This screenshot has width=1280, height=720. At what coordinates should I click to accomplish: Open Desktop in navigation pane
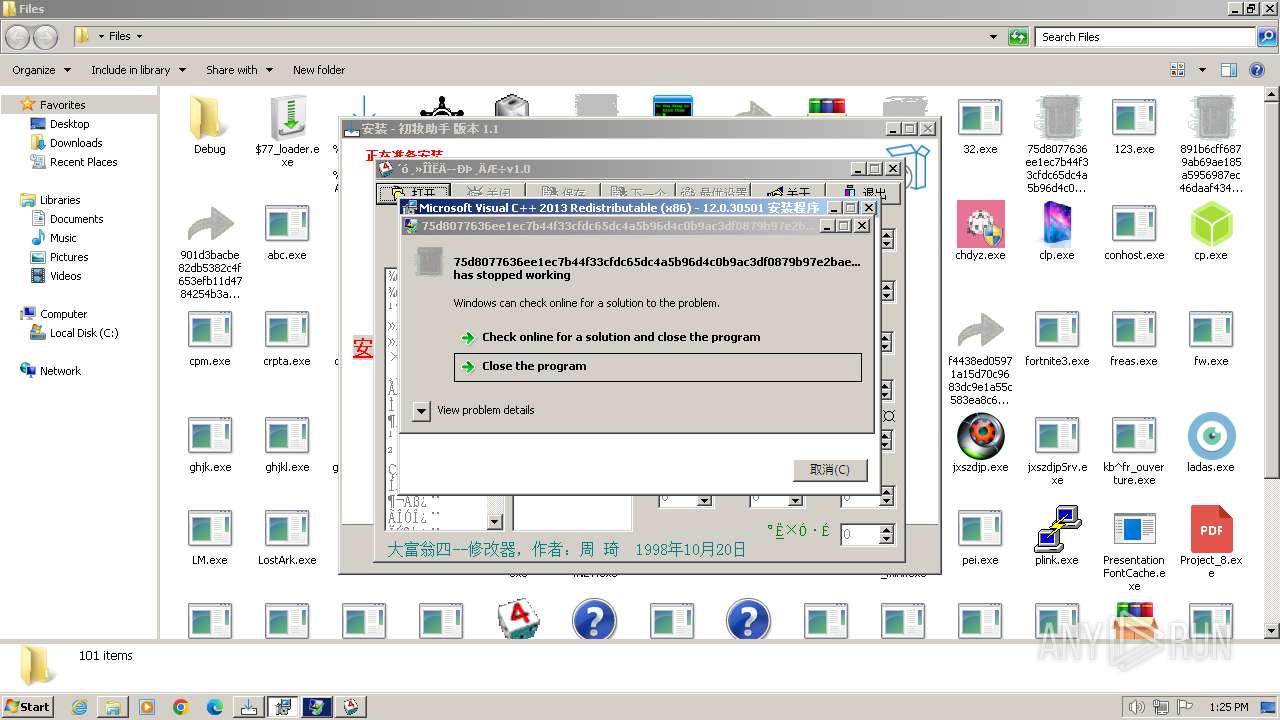tap(69, 124)
